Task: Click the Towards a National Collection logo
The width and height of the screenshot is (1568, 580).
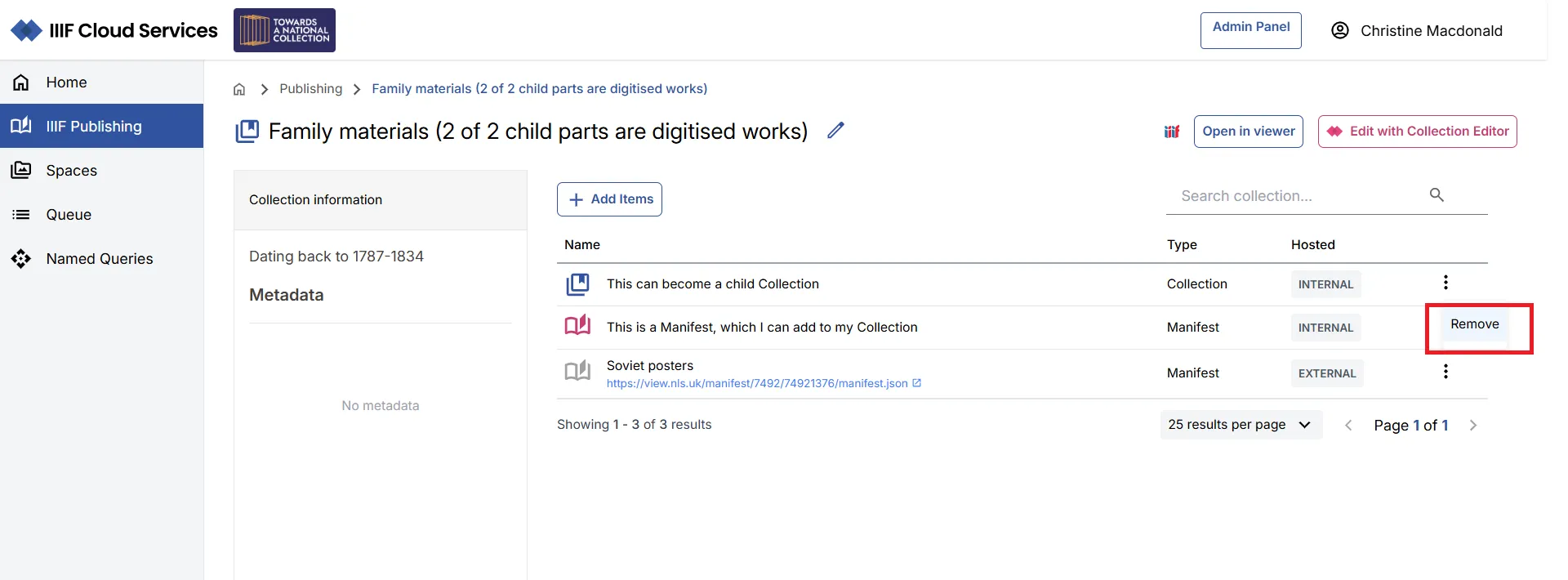Action: click(x=284, y=30)
